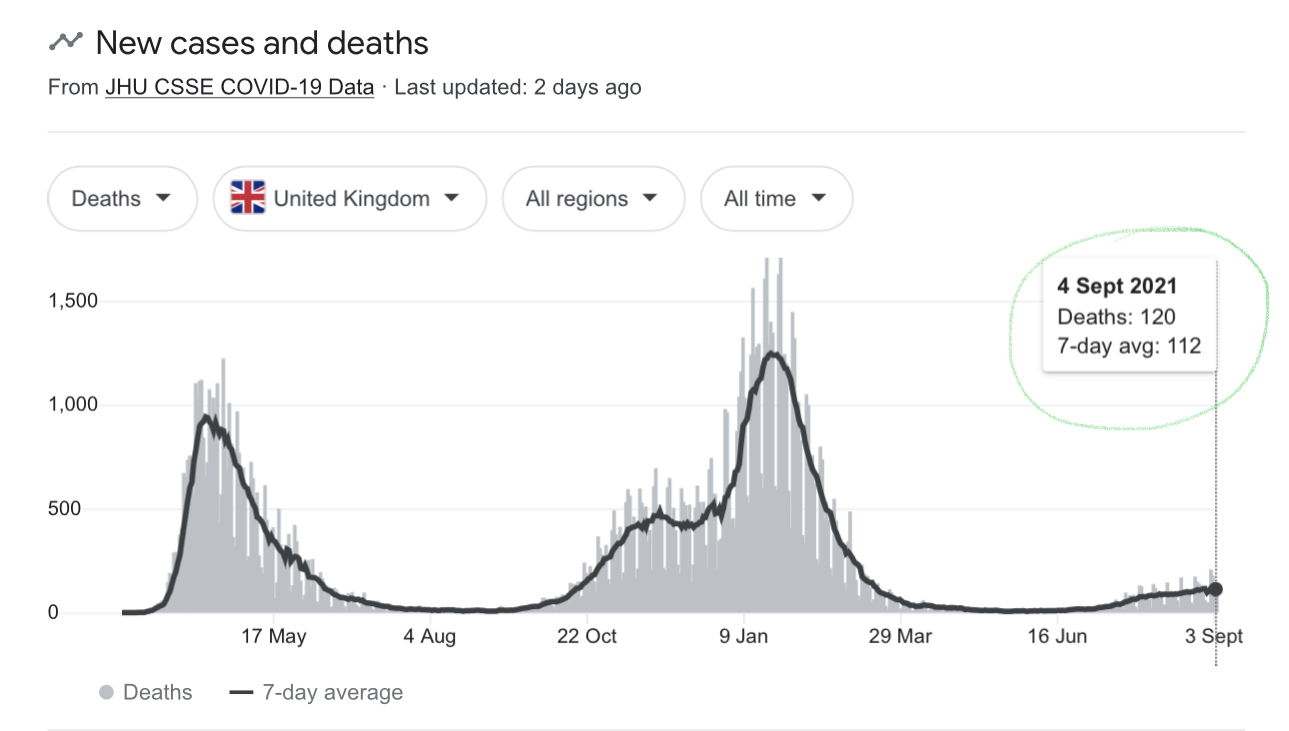Click the 7-day average legend label

point(332,692)
